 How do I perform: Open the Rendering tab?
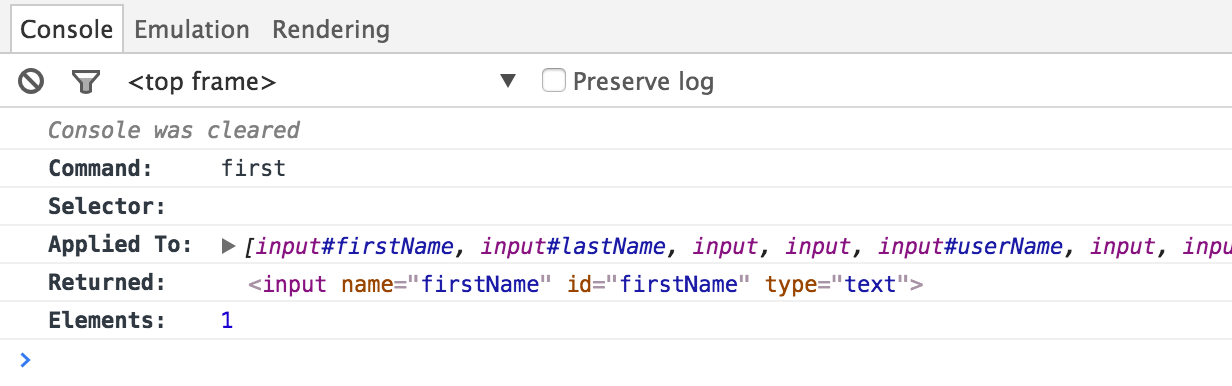point(331,29)
